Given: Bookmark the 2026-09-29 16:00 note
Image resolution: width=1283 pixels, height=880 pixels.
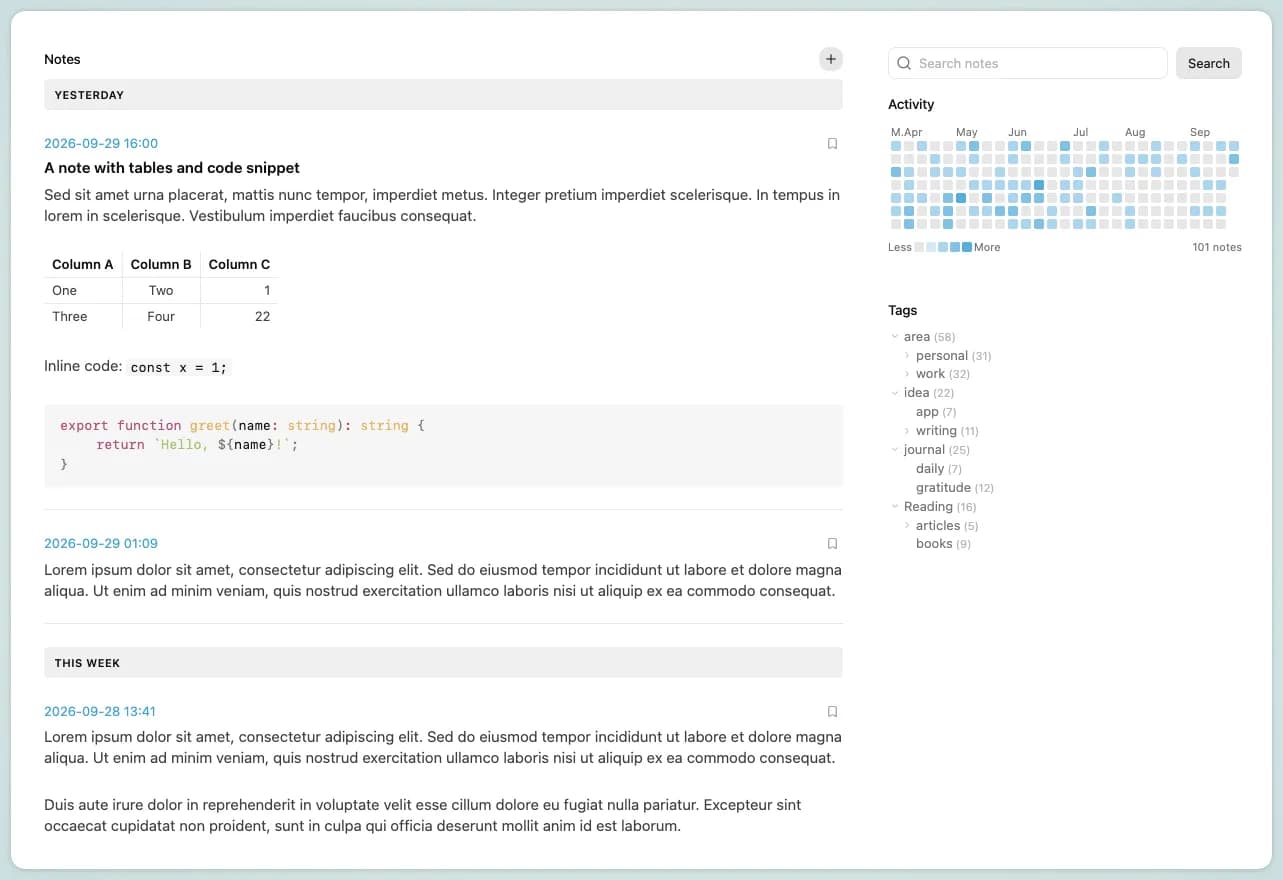Looking at the screenshot, I should (832, 144).
